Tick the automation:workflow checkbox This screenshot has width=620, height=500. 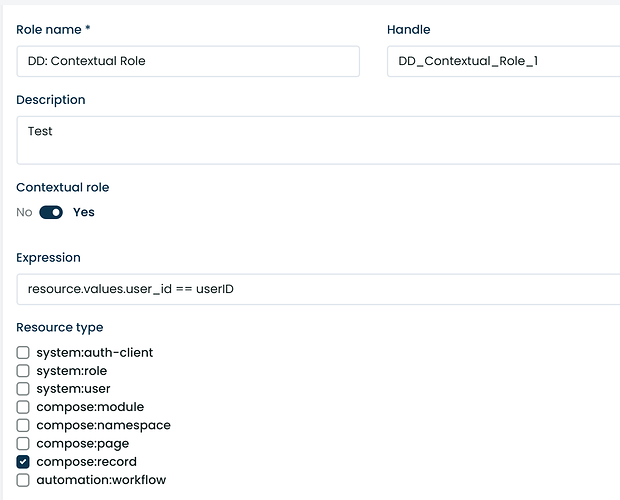tap(23, 480)
